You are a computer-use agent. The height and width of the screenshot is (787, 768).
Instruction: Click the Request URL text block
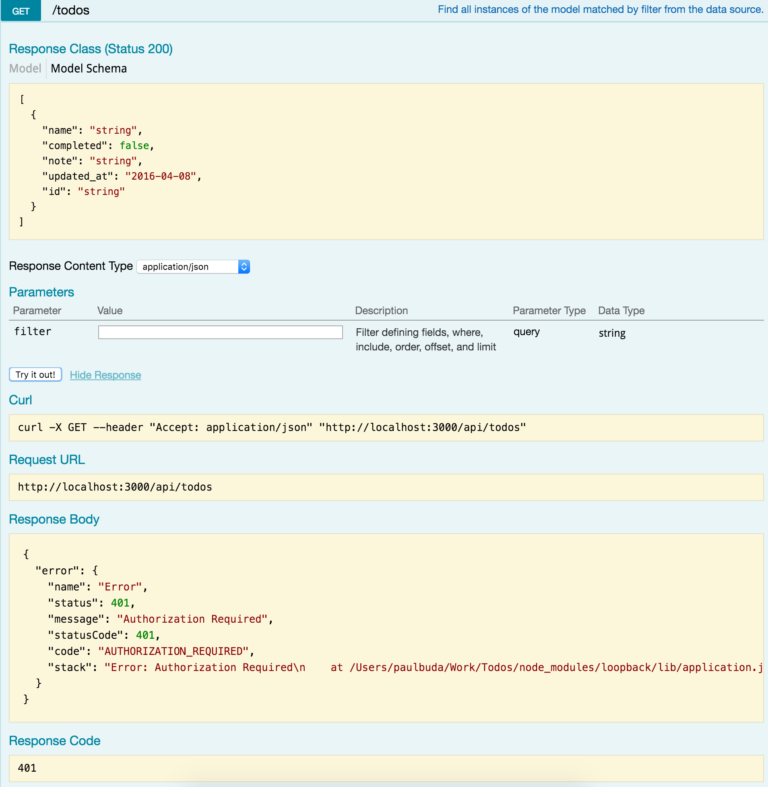click(x=384, y=487)
